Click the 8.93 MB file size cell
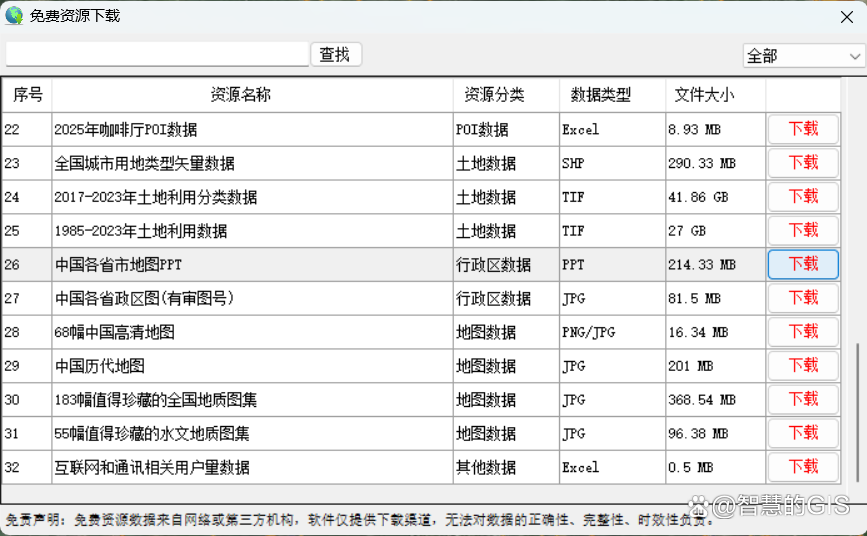The height and width of the screenshot is (536, 867). tap(715, 129)
